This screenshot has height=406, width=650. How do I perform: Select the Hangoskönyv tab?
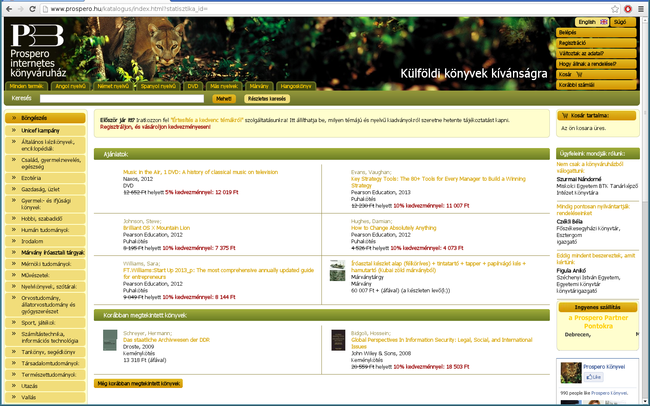coord(296,86)
